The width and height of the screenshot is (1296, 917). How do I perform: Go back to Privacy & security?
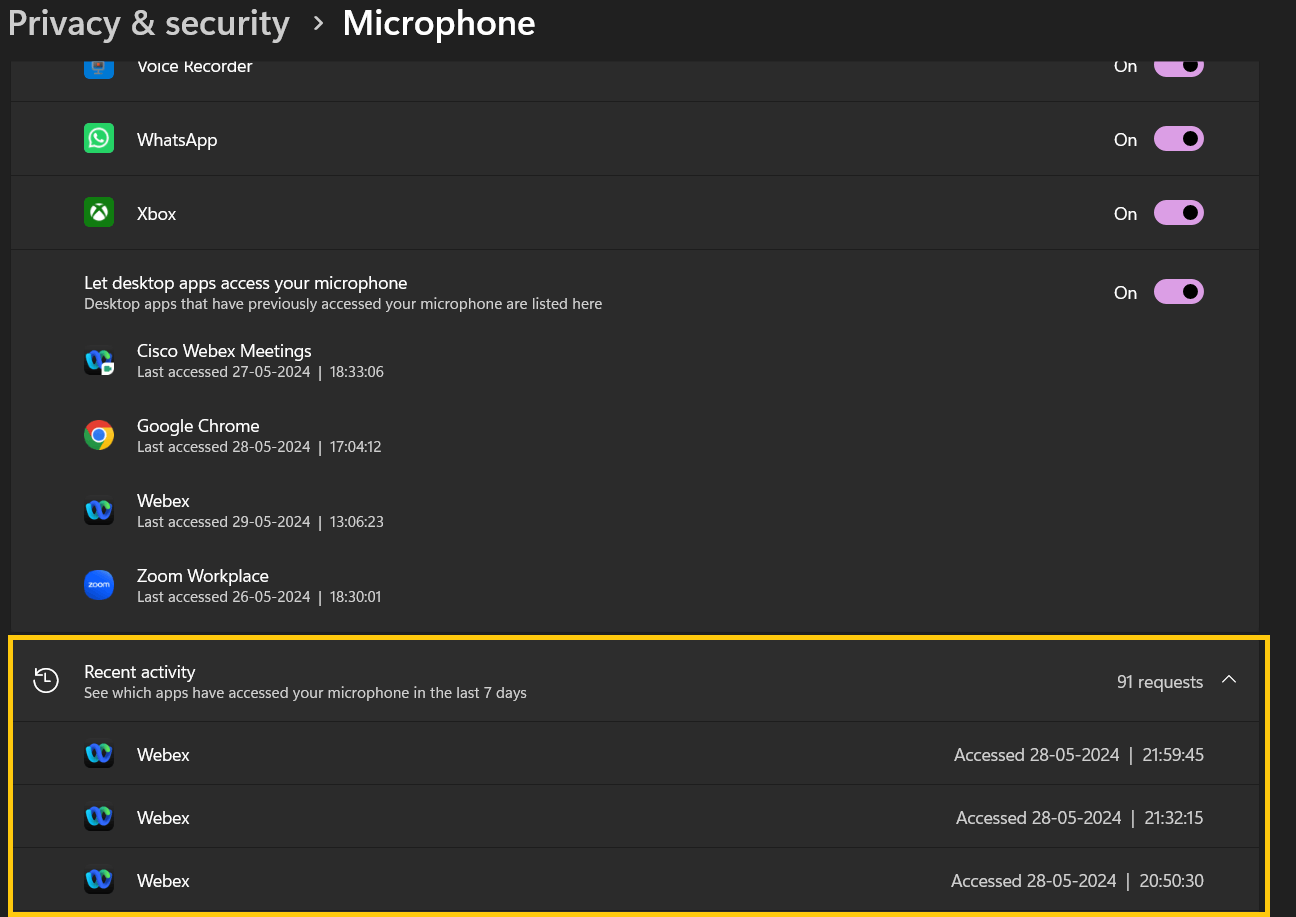pos(149,23)
